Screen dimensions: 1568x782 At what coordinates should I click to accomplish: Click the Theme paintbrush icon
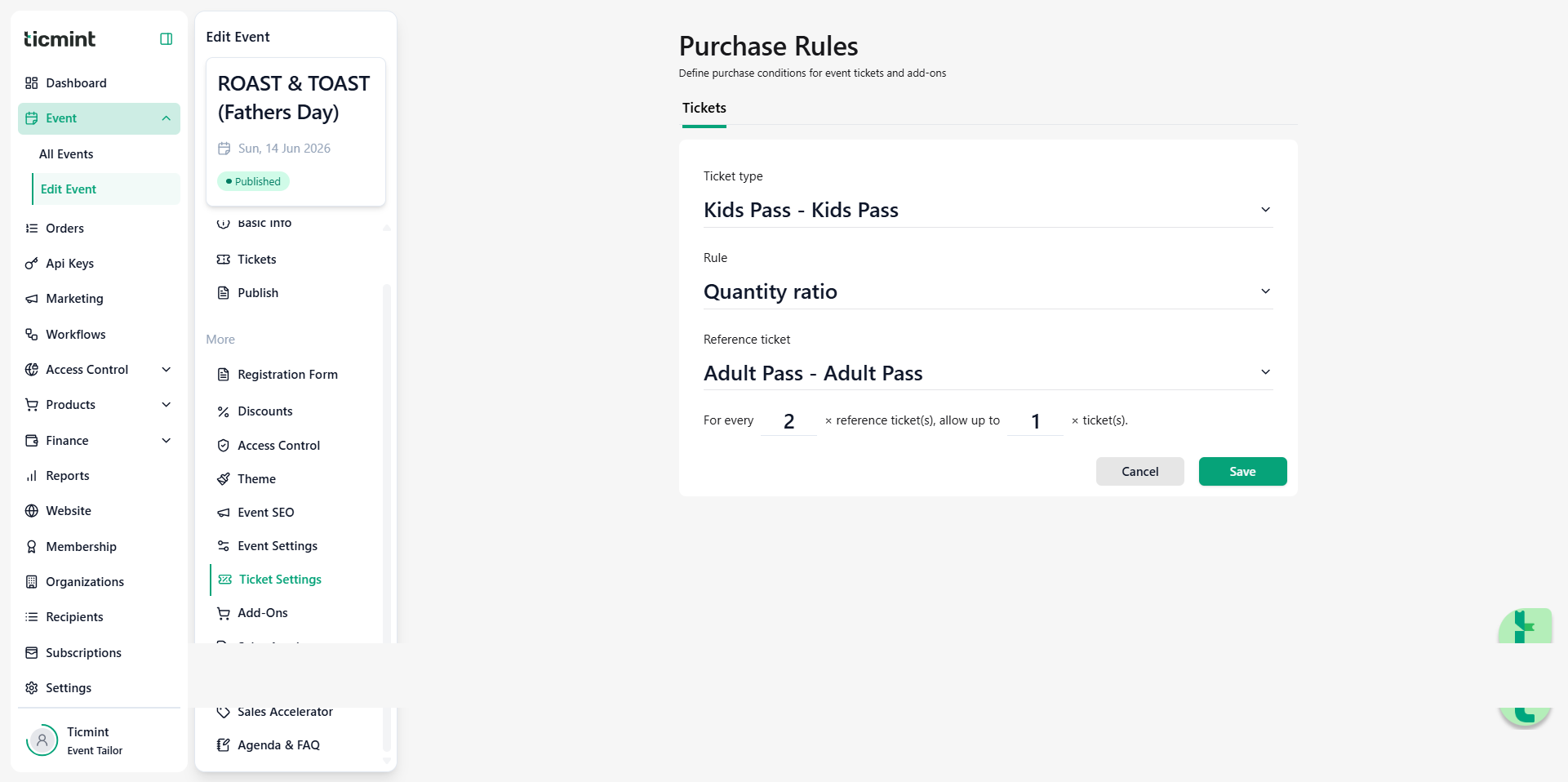(x=224, y=479)
